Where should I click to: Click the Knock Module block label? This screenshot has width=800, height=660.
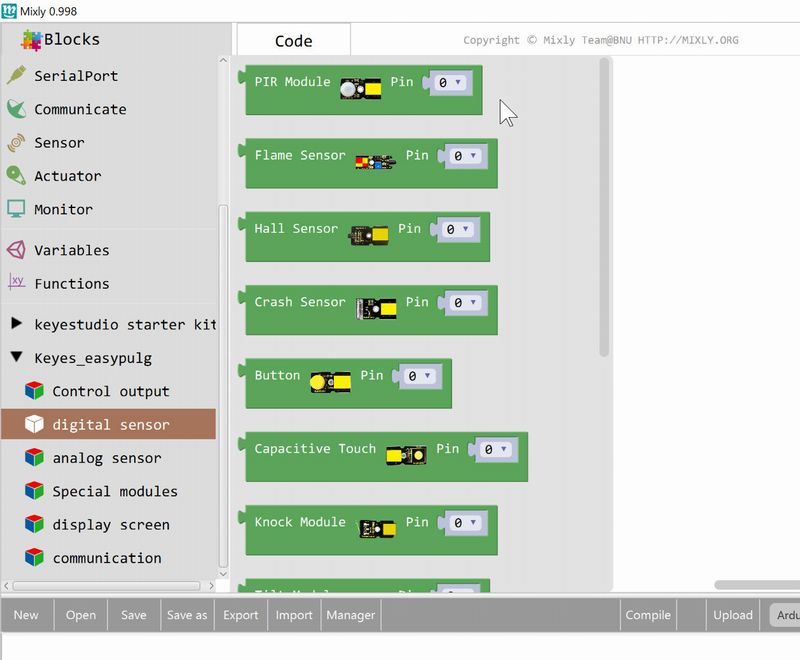300,522
